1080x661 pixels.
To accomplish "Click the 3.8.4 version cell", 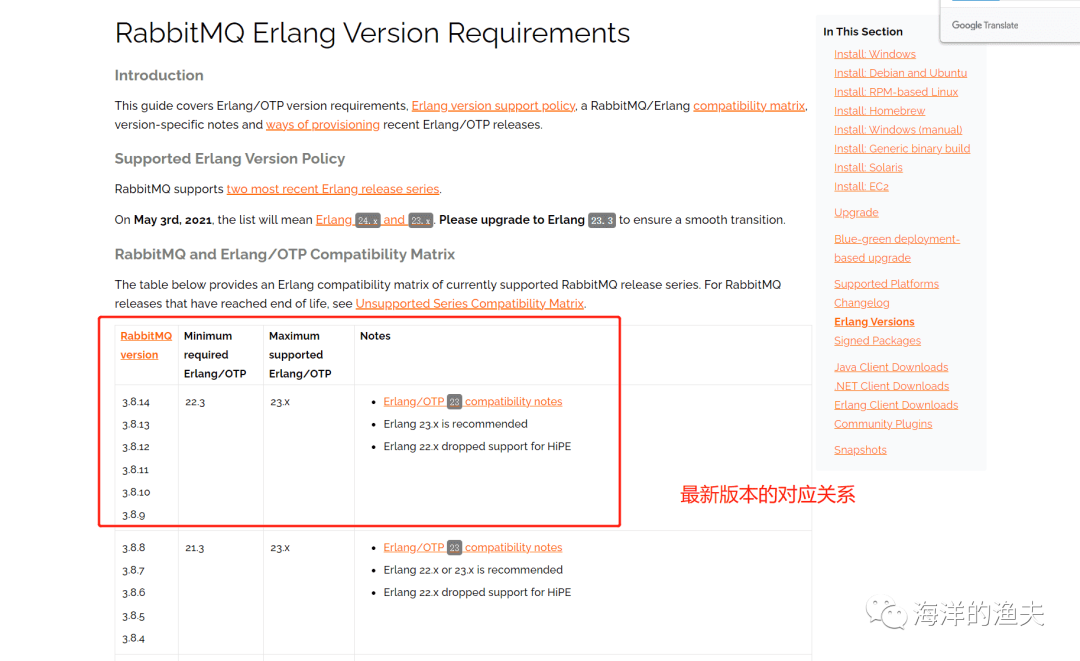I will point(134,638).
